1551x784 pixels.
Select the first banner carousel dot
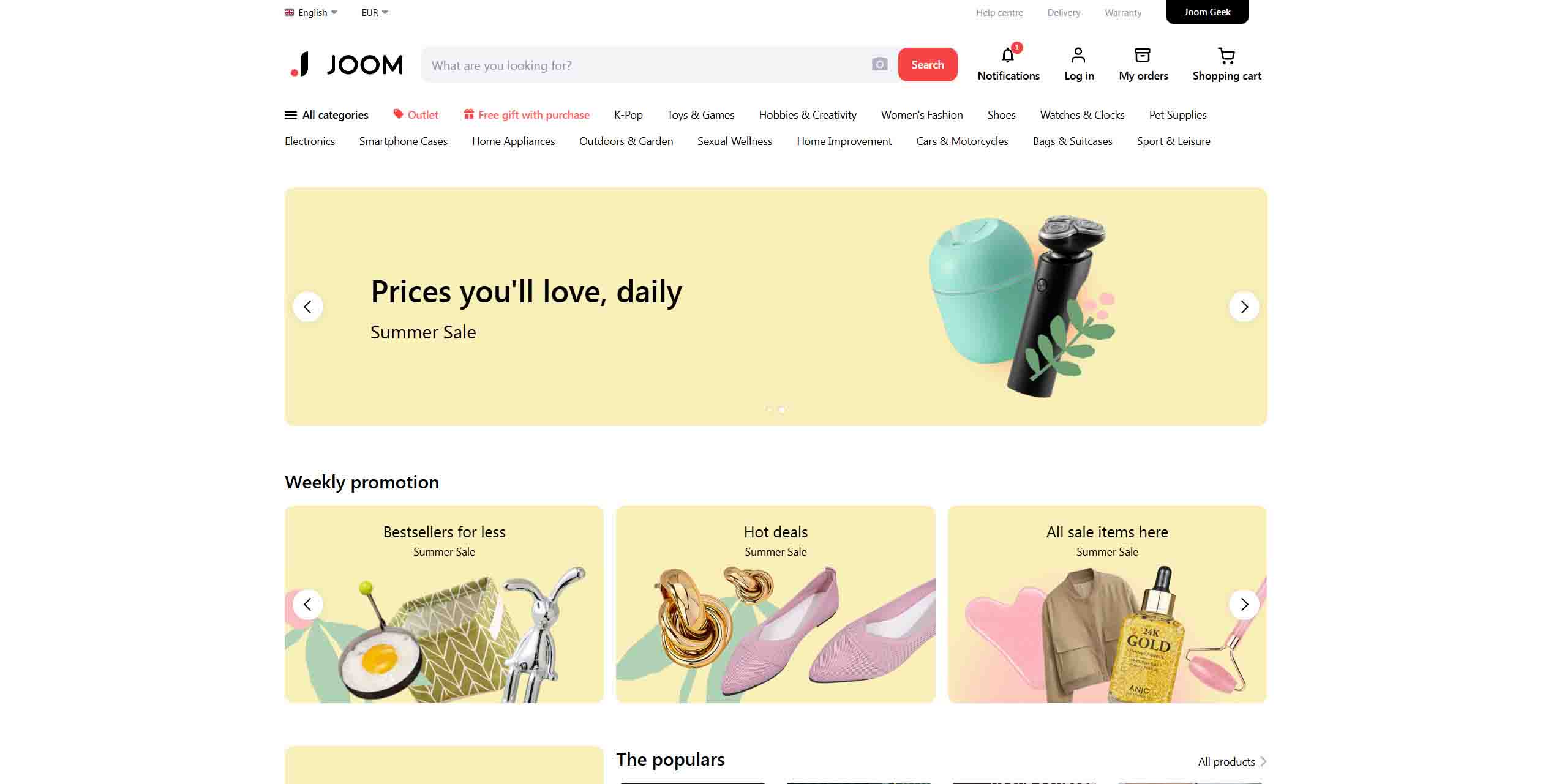tap(770, 409)
